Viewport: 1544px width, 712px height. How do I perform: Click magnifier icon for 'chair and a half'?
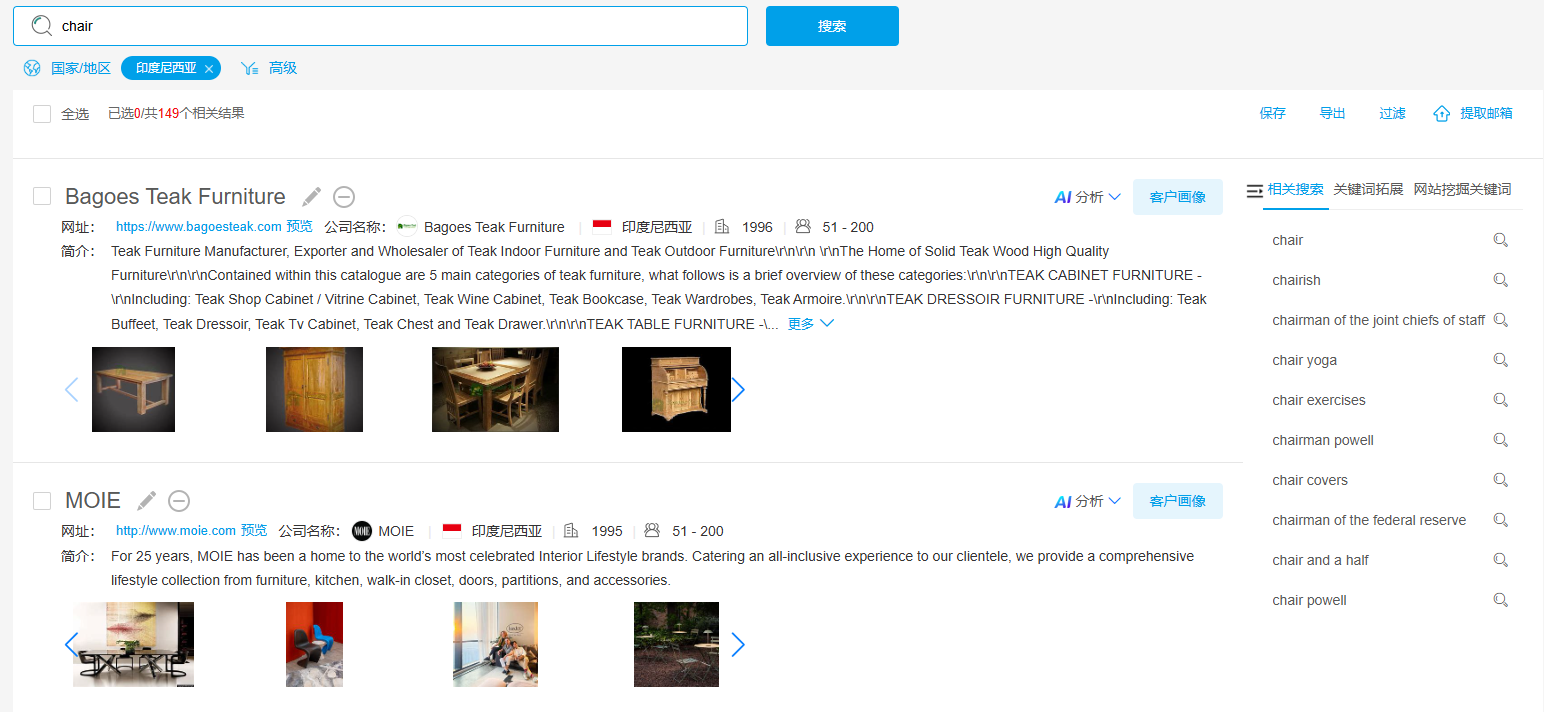[1500, 560]
